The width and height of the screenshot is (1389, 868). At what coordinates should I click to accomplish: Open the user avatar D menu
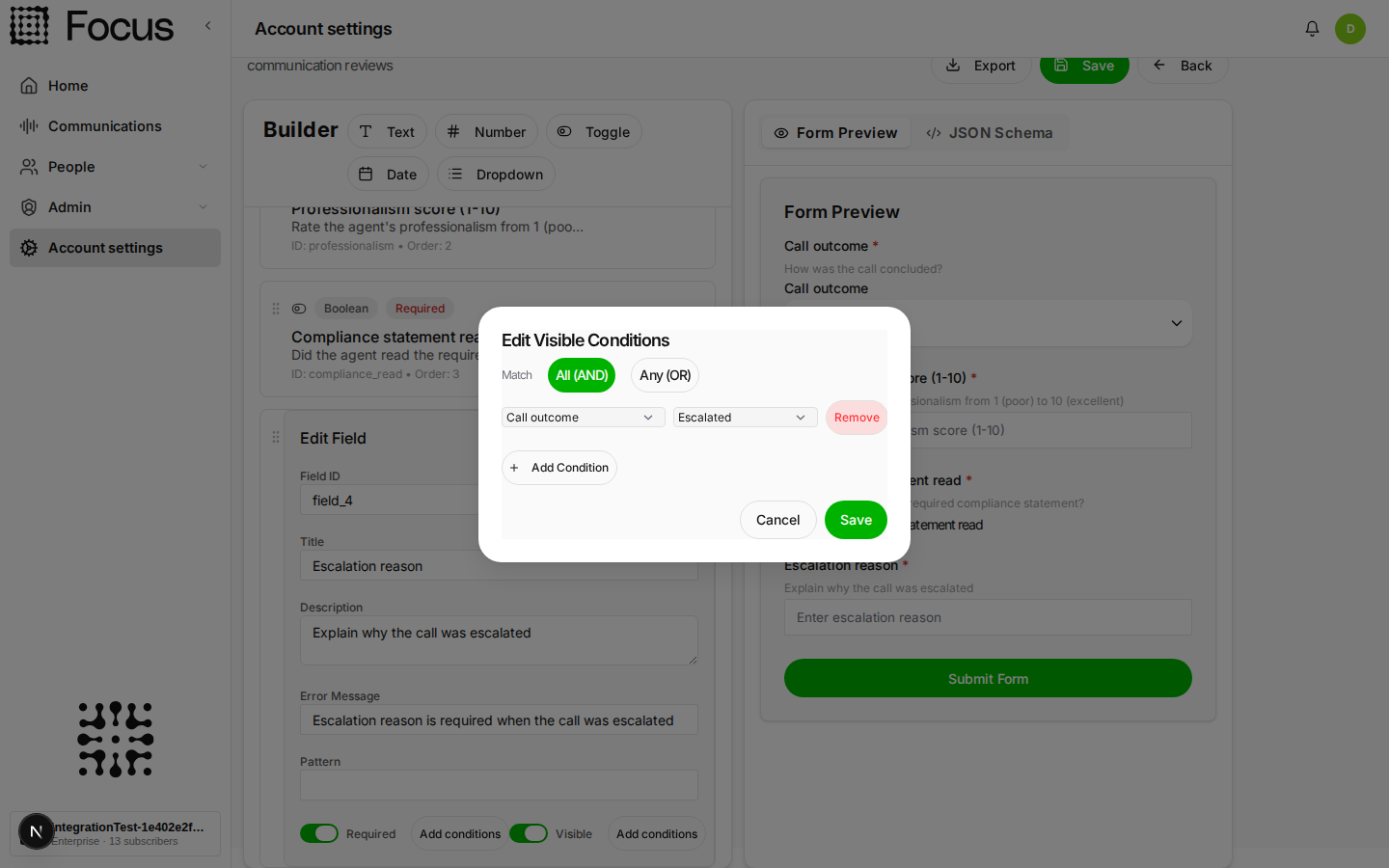[x=1350, y=29]
